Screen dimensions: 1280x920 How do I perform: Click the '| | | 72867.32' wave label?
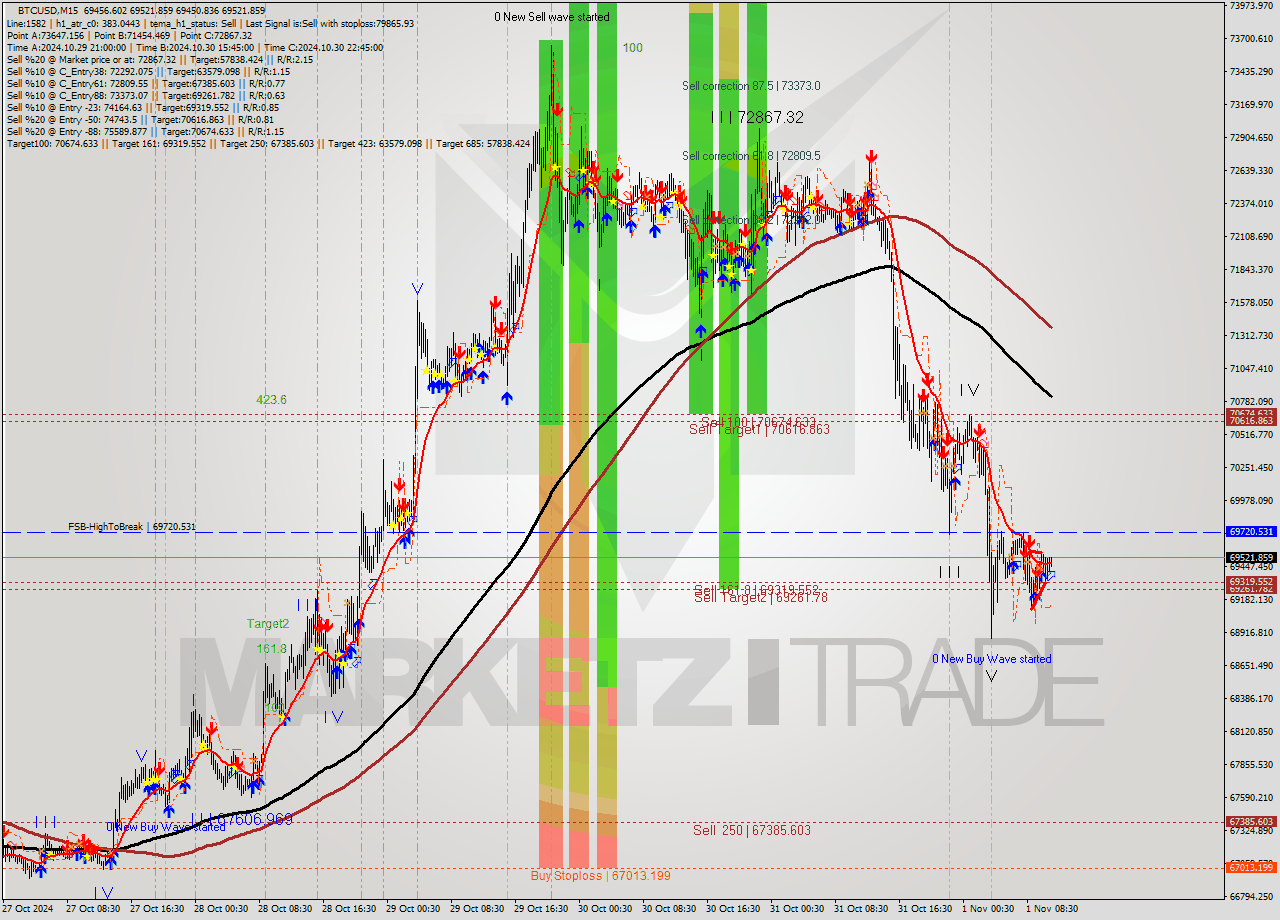tap(757, 117)
